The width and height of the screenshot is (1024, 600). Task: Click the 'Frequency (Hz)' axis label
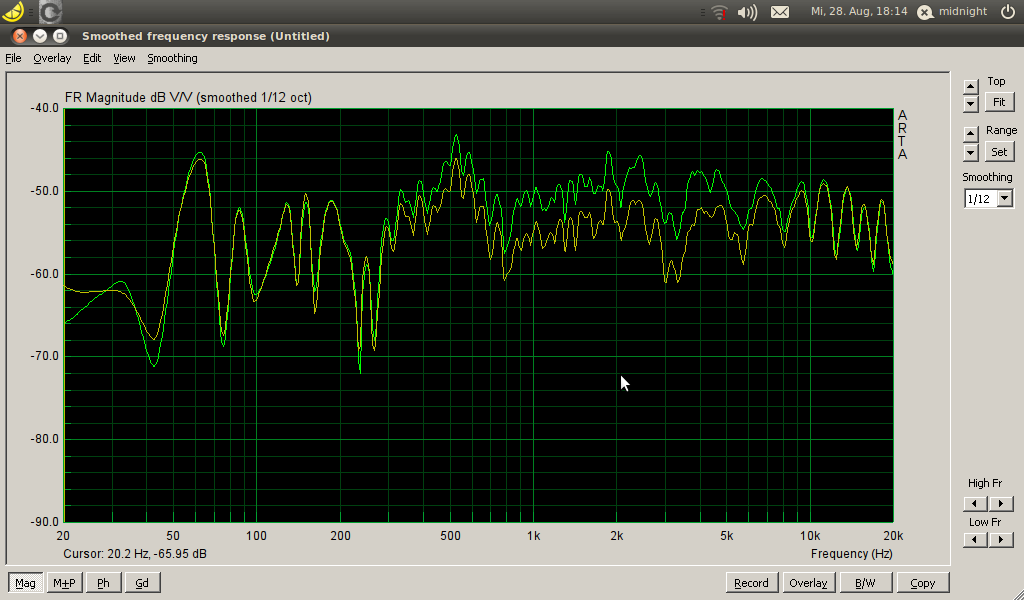pos(852,554)
